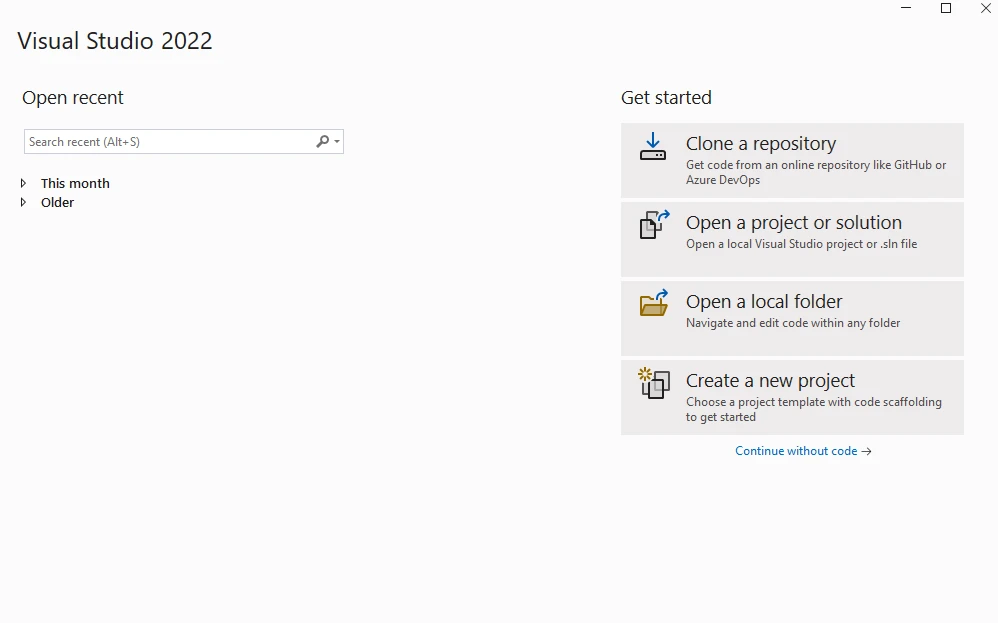Click the Open a project or solution icon

click(x=654, y=224)
